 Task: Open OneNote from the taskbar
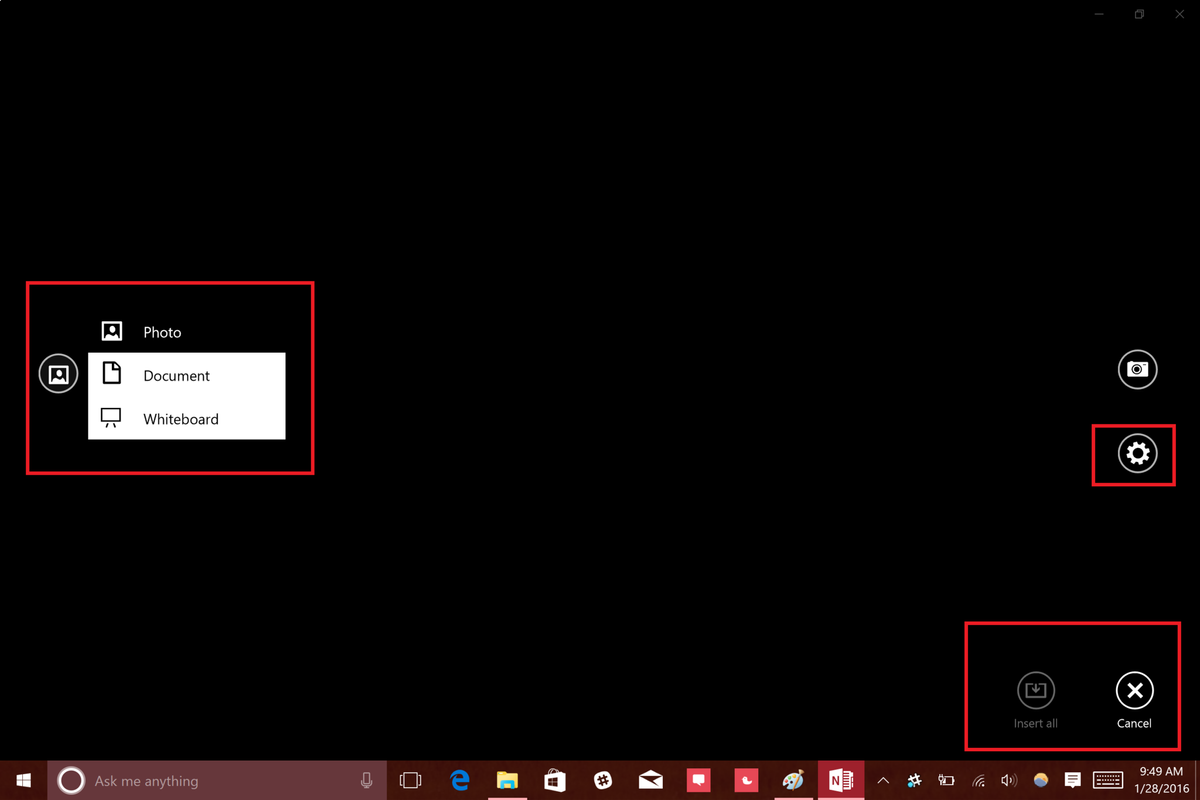tap(840, 780)
